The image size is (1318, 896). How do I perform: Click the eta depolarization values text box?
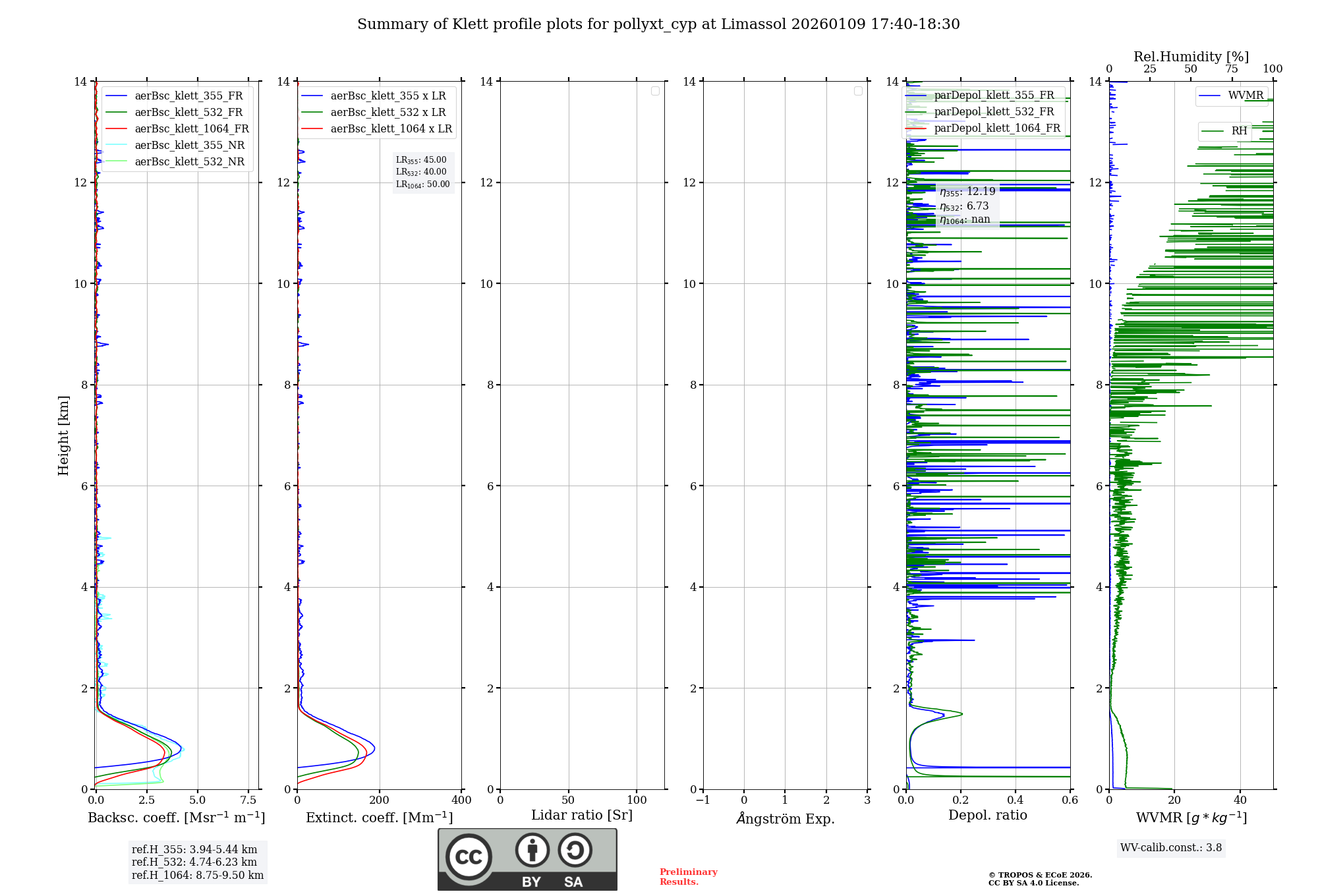click(967, 206)
